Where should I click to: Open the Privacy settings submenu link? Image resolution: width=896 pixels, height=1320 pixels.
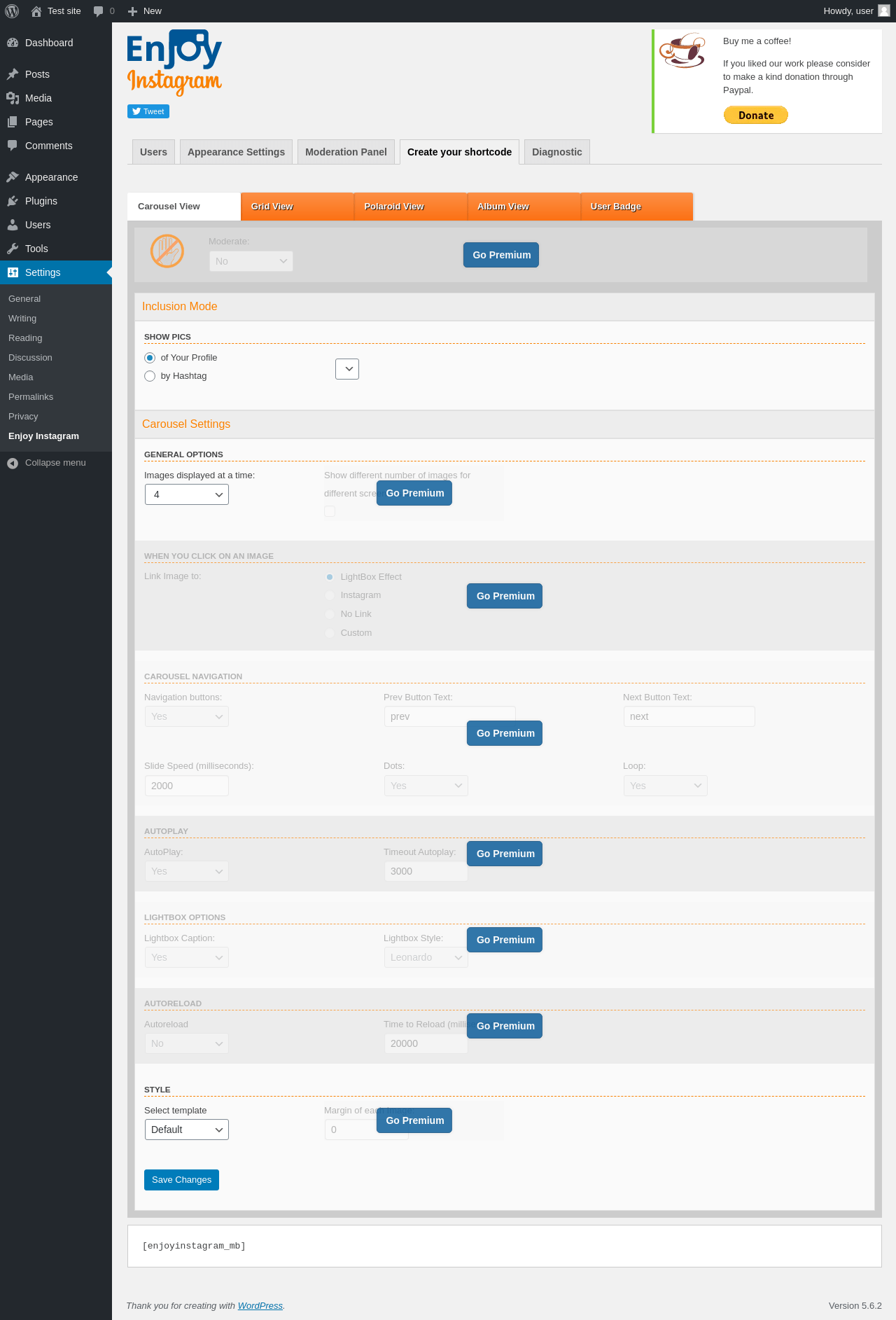coord(23,417)
